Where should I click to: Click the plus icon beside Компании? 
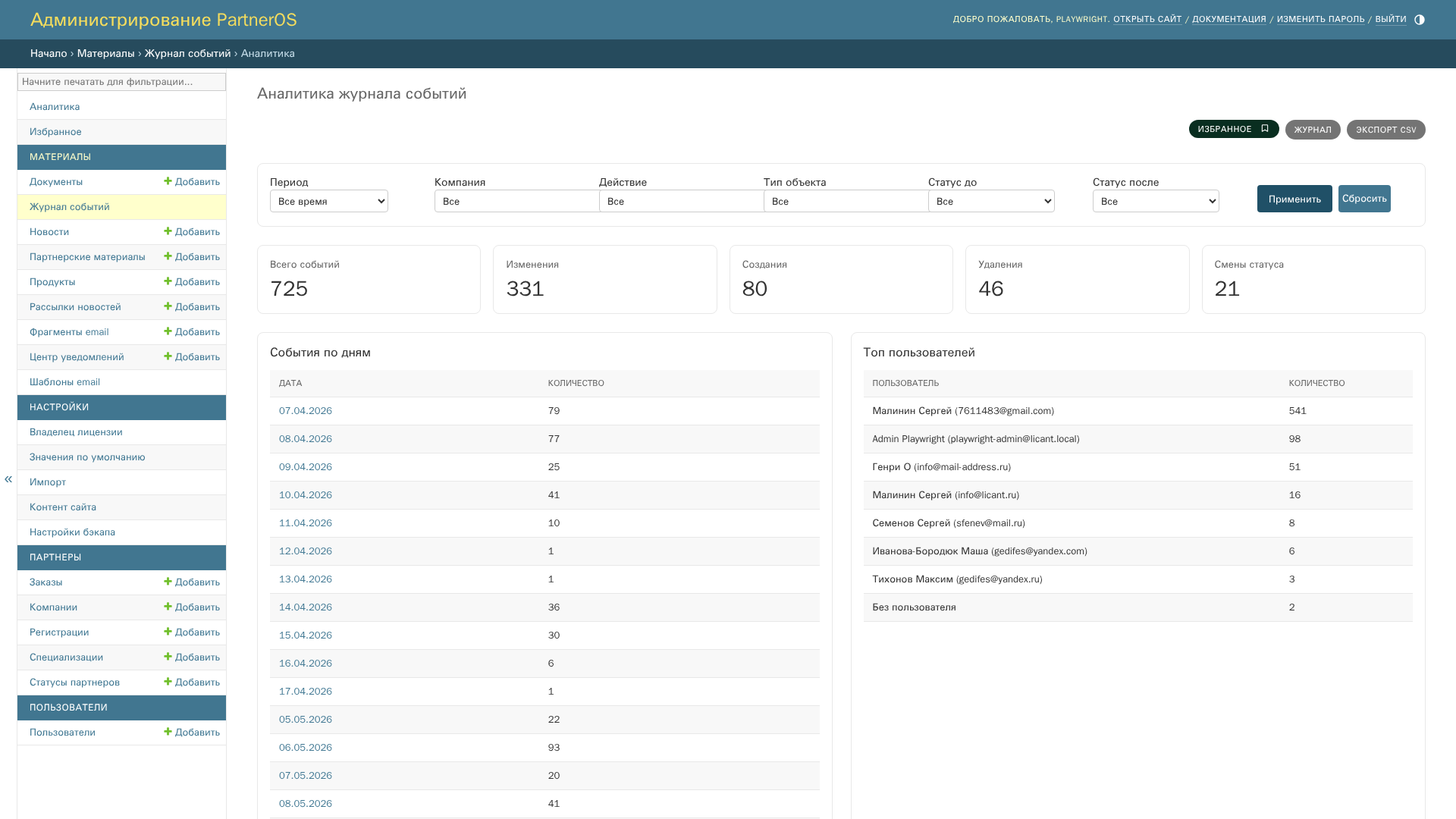[x=168, y=607]
